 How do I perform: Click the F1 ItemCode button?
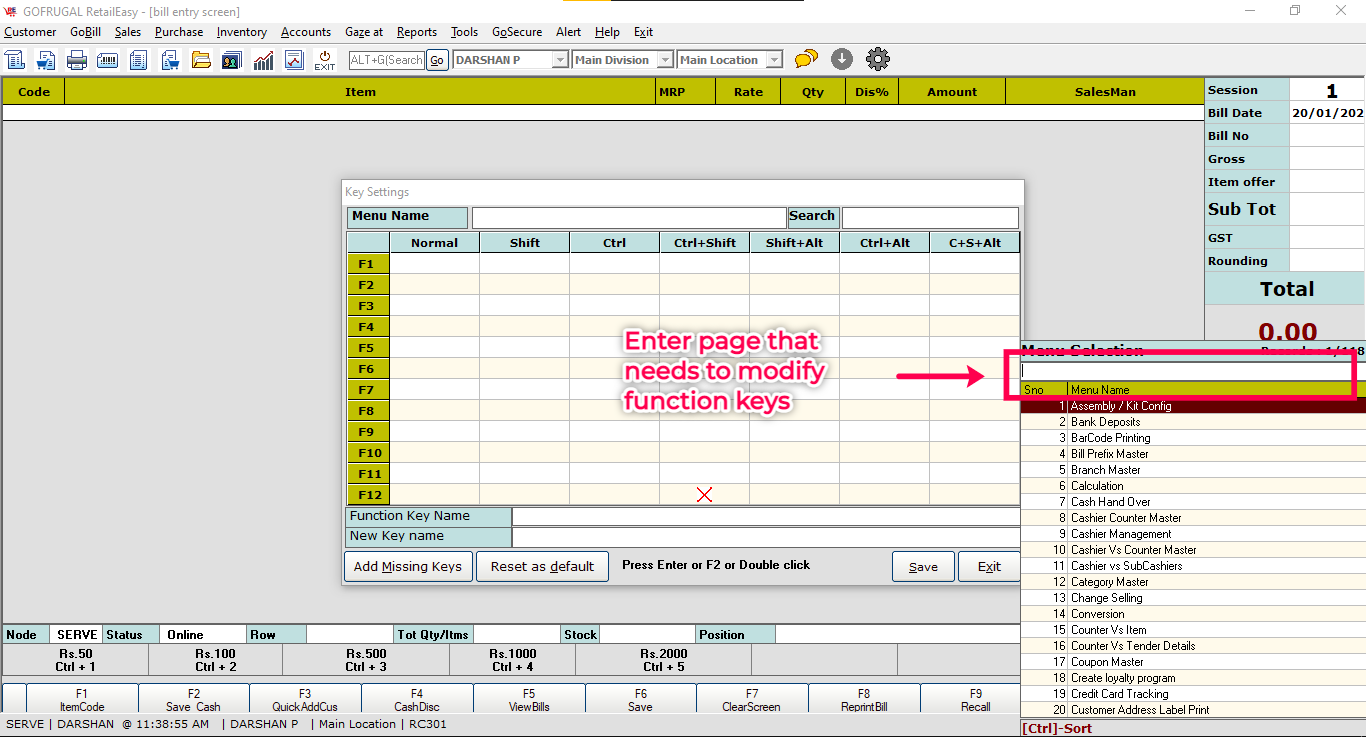pos(82,700)
